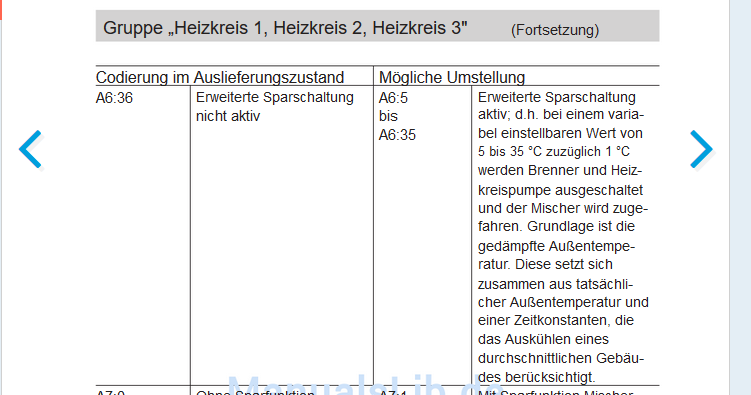Screen dimensions: 751x395
Task: Go to next manual page arrow
Action: (702, 149)
